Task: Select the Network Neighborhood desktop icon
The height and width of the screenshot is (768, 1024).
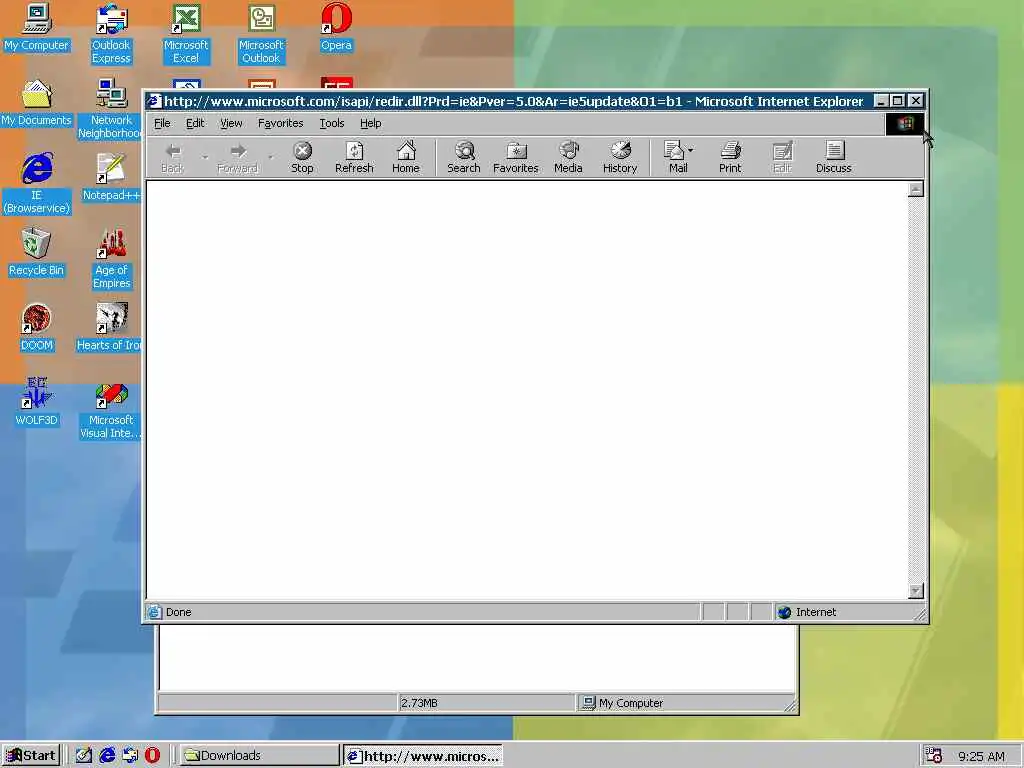Action: point(110,109)
